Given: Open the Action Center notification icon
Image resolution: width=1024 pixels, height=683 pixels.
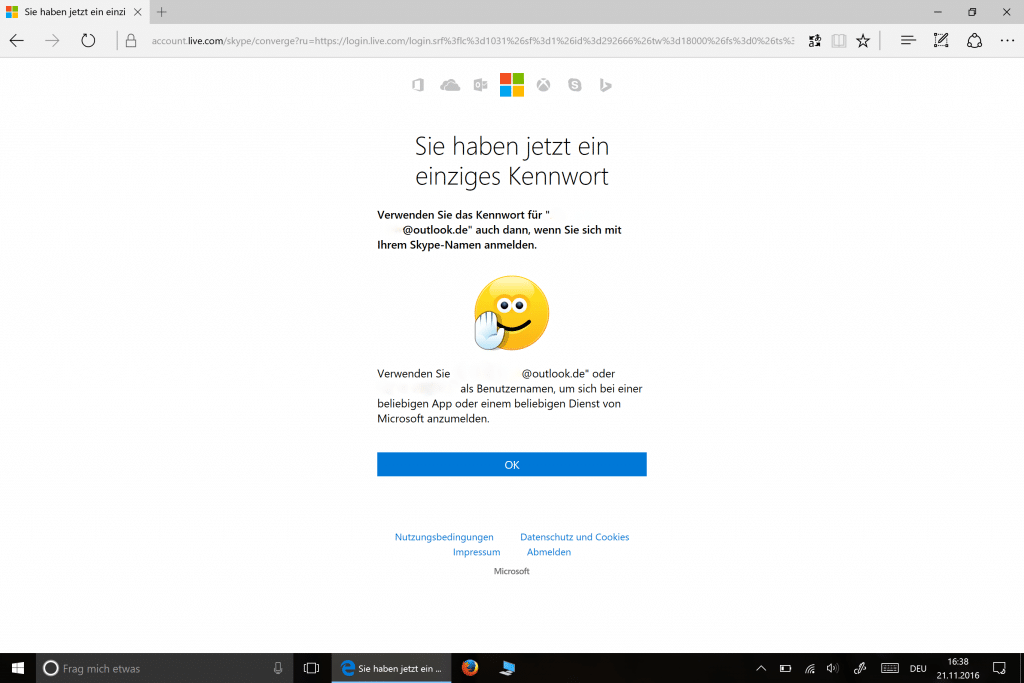Looking at the screenshot, I should click(x=999, y=668).
